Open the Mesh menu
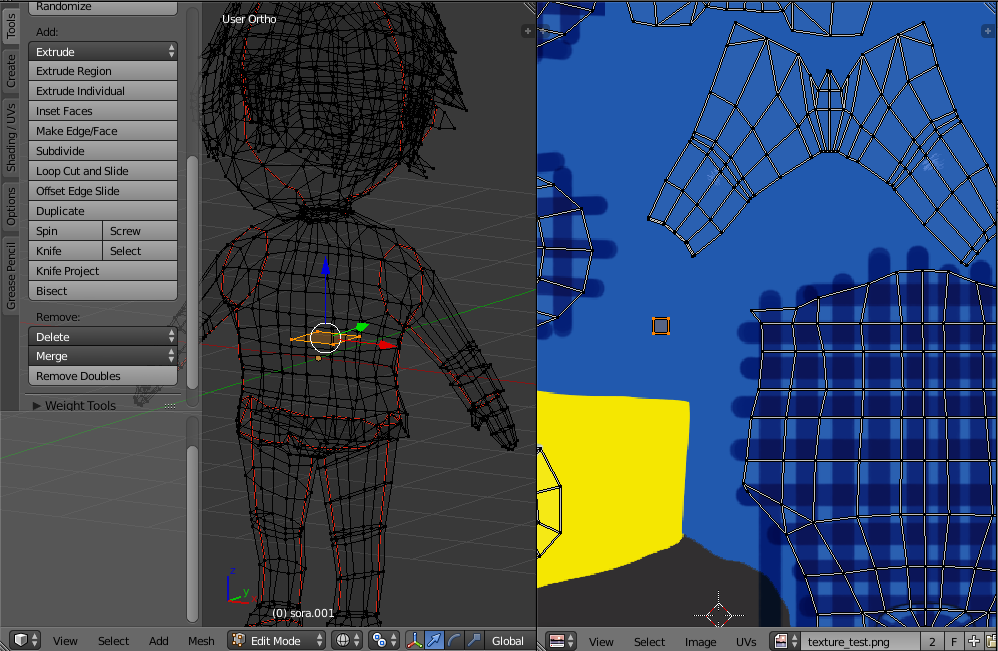 (x=201, y=641)
